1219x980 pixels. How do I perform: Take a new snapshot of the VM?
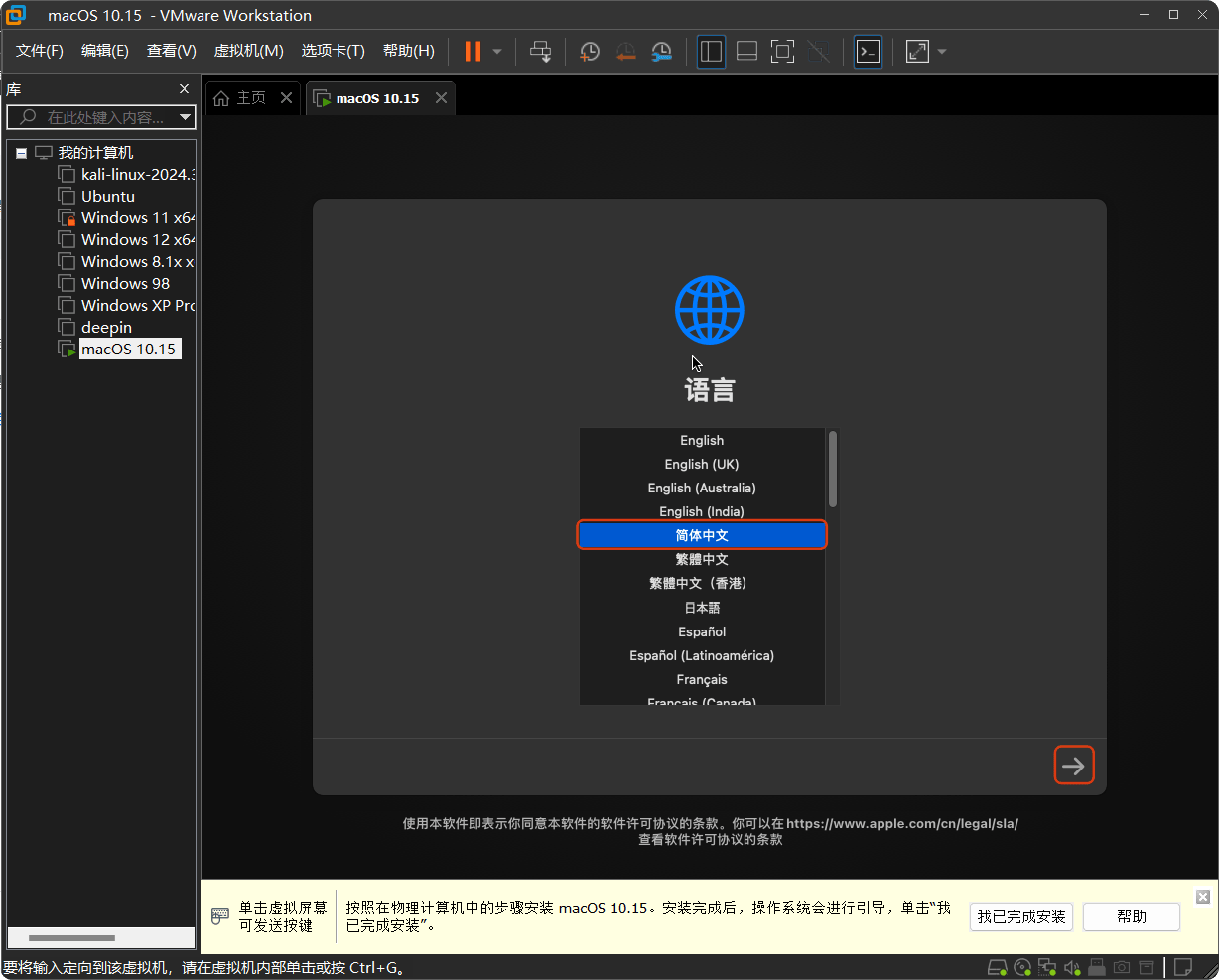[x=590, y=51]
